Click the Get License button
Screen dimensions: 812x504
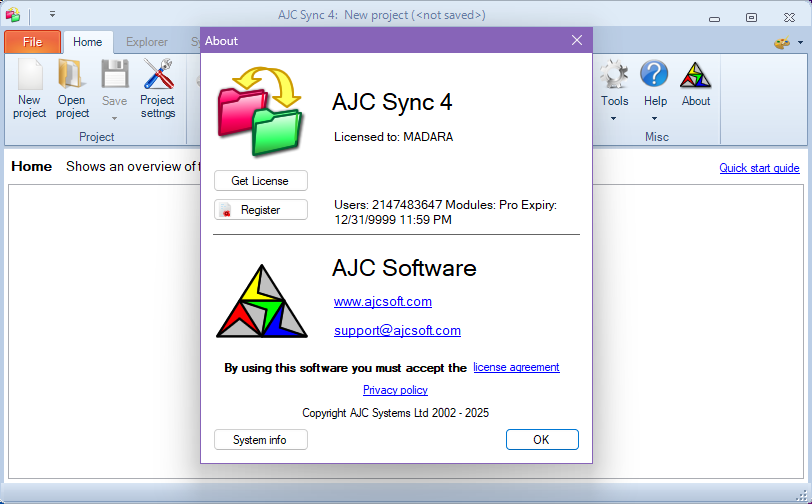click(260, 181)
